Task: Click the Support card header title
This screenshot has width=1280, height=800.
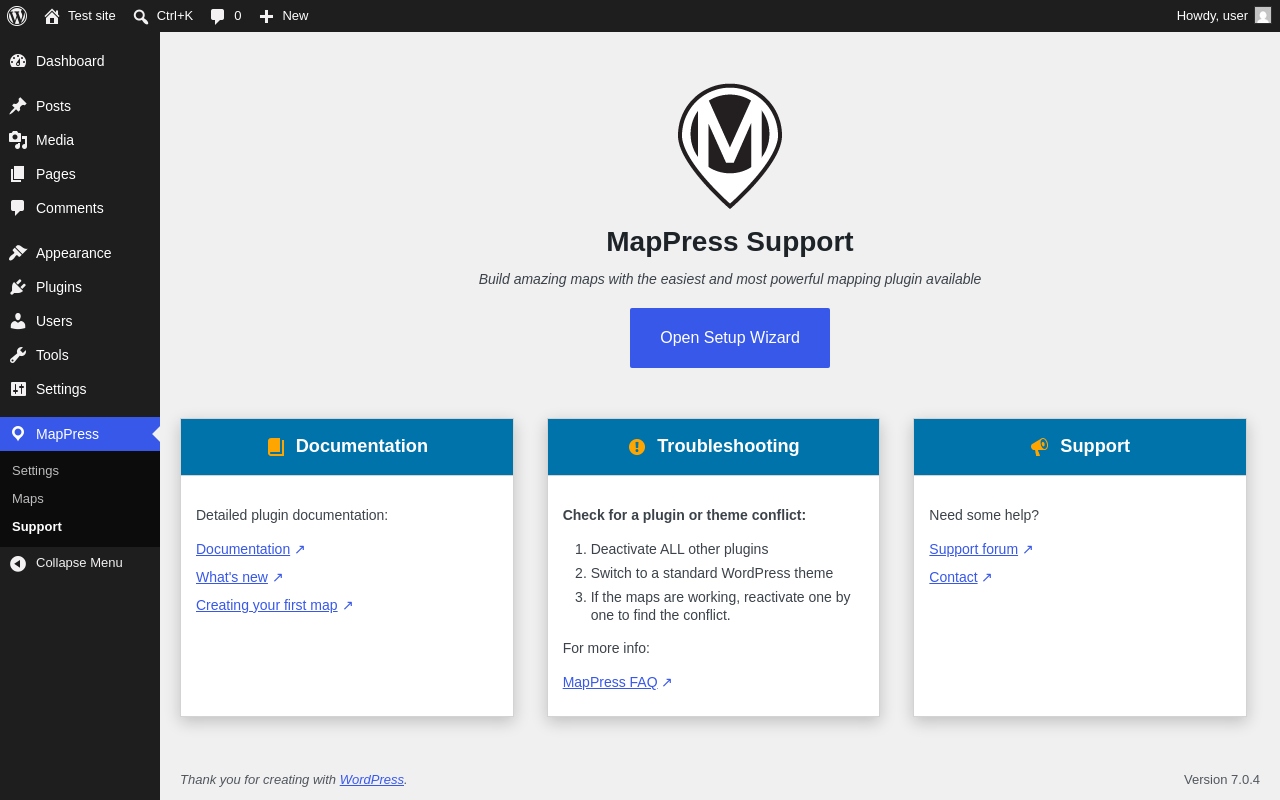Action: tap(1095, 446)
